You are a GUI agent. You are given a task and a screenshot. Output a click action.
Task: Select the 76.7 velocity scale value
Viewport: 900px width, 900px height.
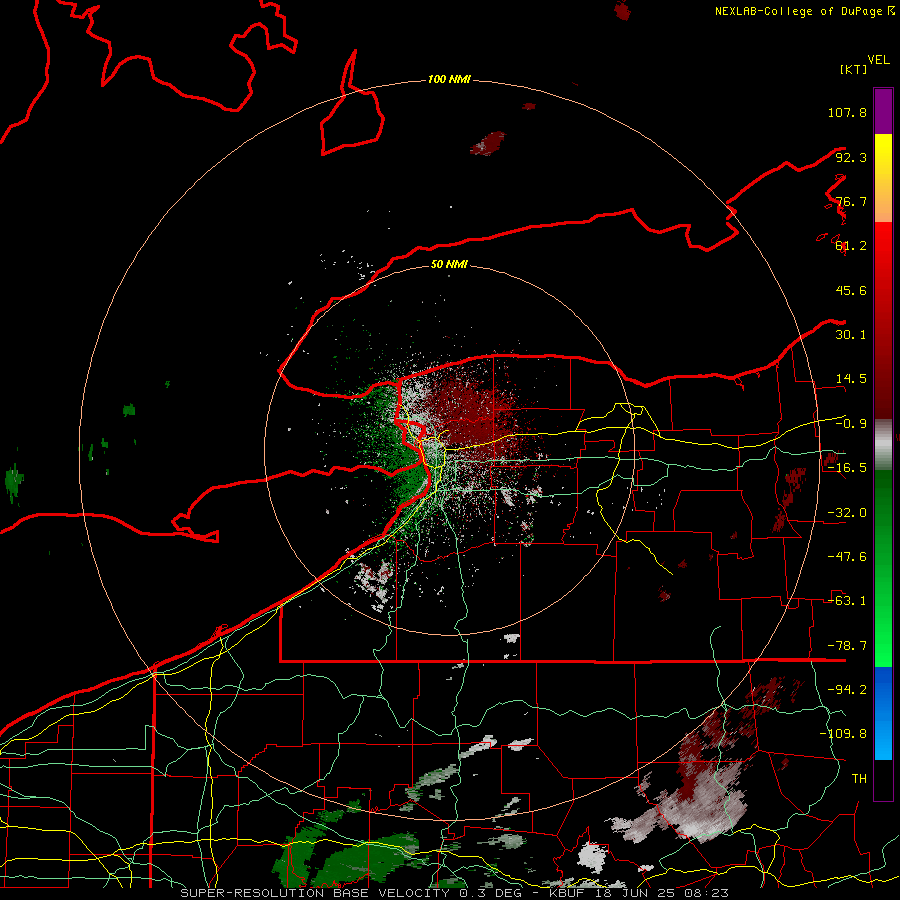click(x=851, y=201)
